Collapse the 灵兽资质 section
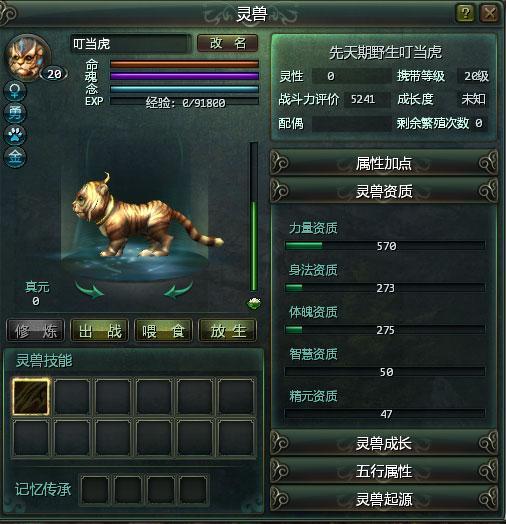Image resolution: width=506 pixels, height=524 pixels. click(x=384, y=191)
